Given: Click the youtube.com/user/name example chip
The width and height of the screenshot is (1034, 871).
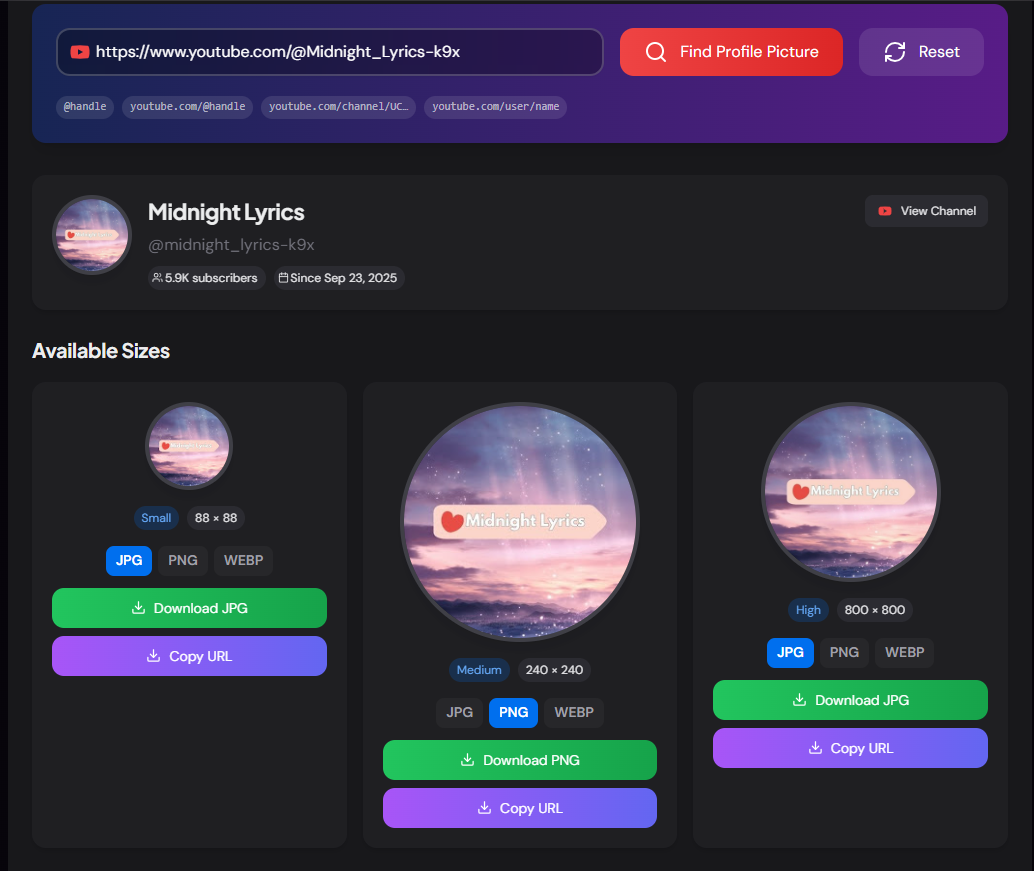Looking at the screenshot, I should (495, 107).
